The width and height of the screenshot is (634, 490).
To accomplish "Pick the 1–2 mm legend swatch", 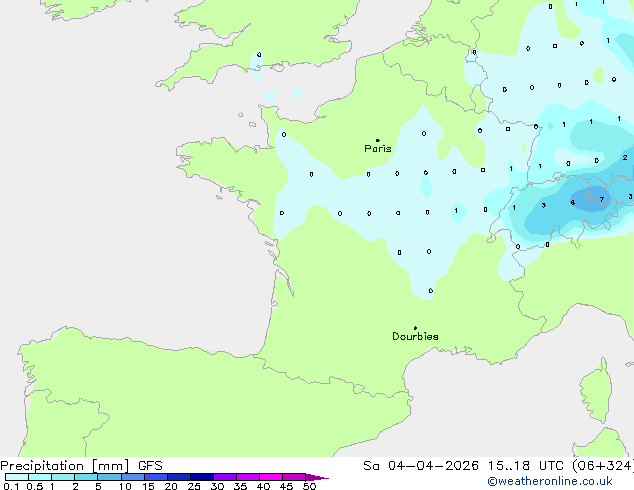I will (63, 477).
